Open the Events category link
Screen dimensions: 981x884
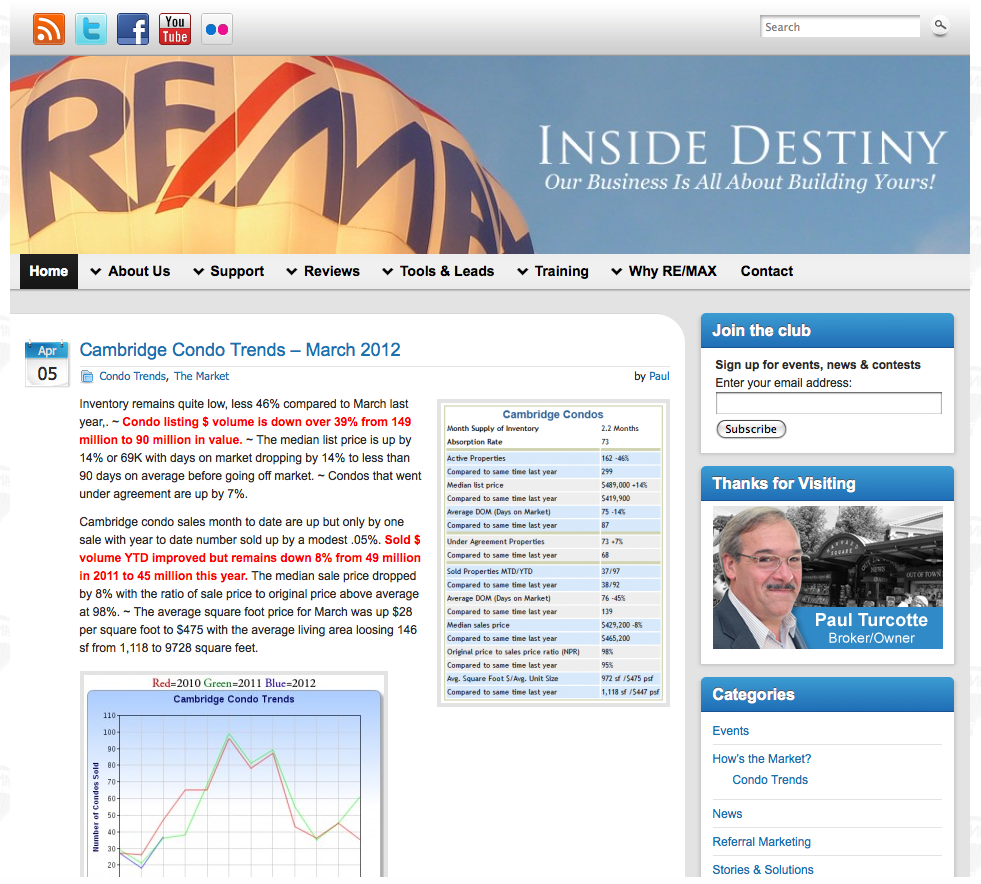730,731
